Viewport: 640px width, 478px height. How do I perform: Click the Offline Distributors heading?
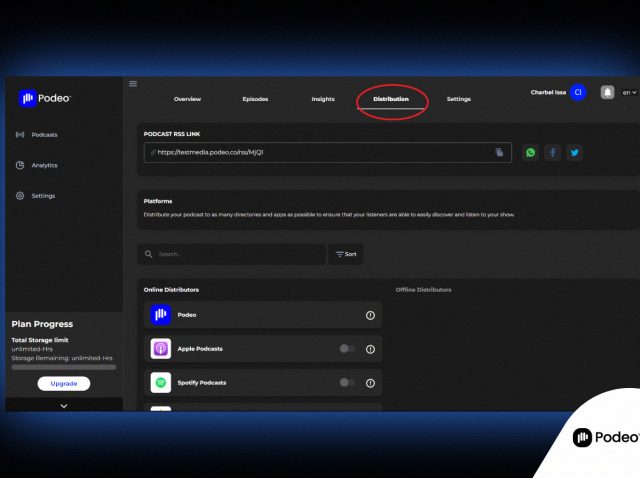click(x=423, y=290)
